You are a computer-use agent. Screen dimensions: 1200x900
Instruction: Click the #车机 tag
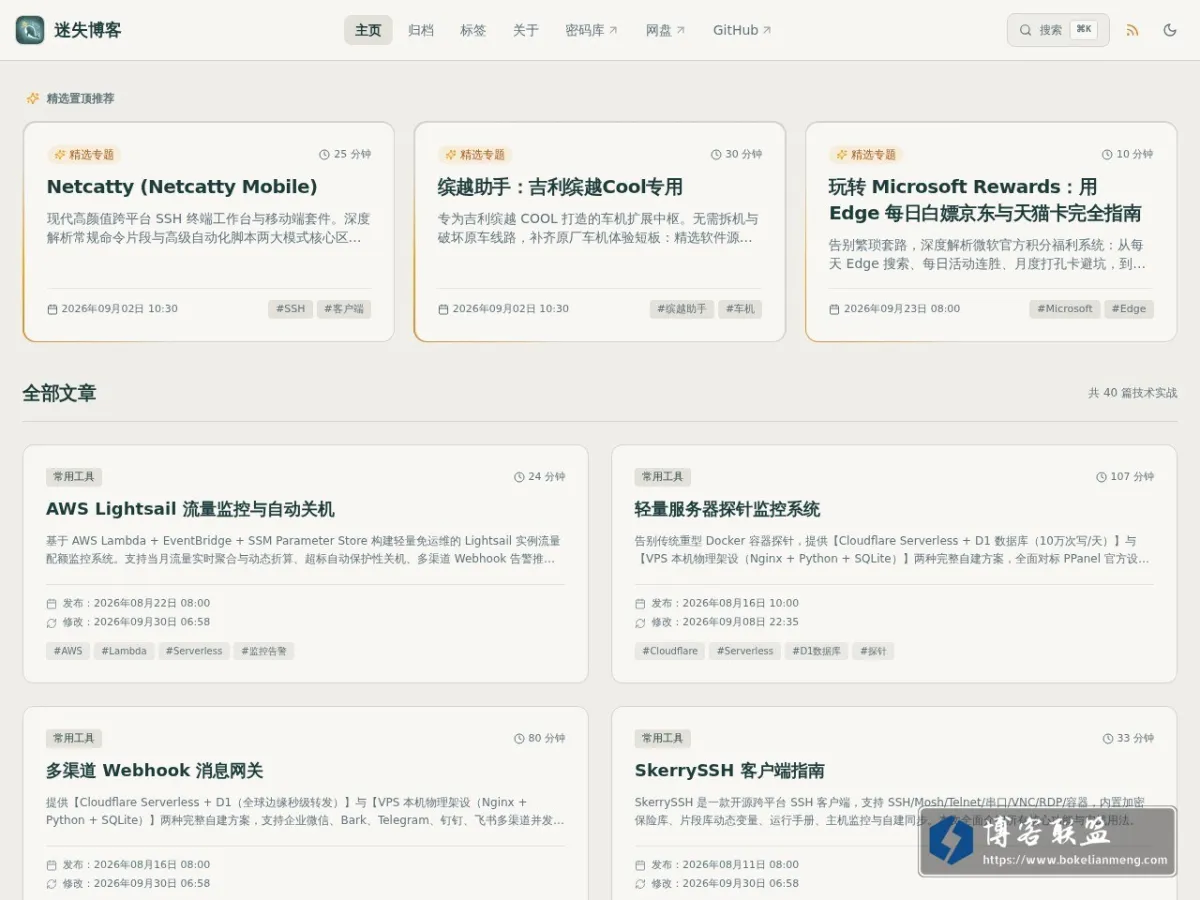point(740,309)
